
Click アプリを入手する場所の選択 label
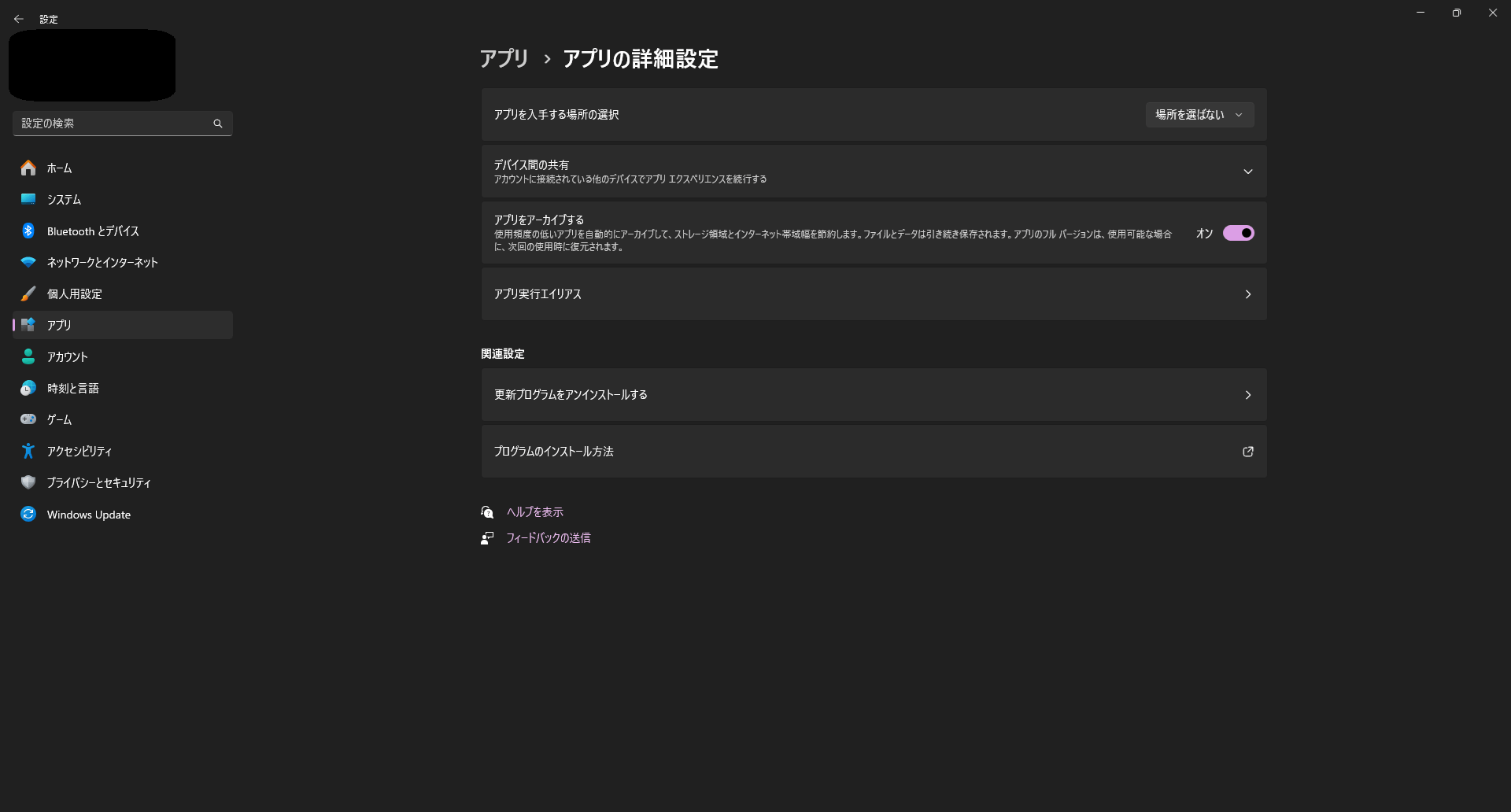pos(556,115)
